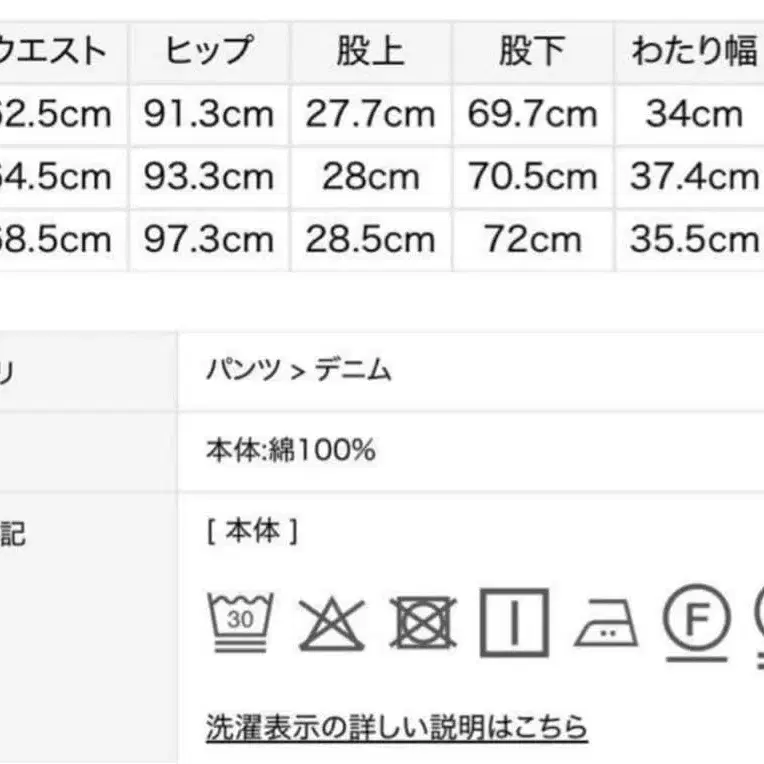Image resolution: width=764 pixels, height=764 pixels.
Task: Open the 洗濯表示の詳しい説明はこちら link
Action: [x=396, y=727]
